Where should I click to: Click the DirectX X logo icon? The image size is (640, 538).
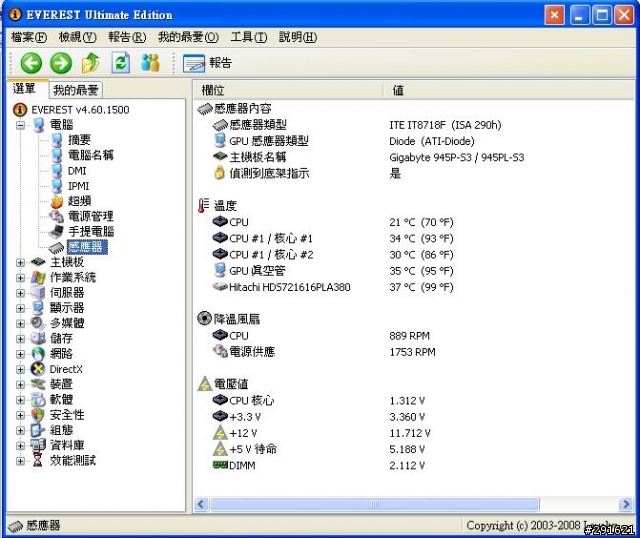coord(38,369)
